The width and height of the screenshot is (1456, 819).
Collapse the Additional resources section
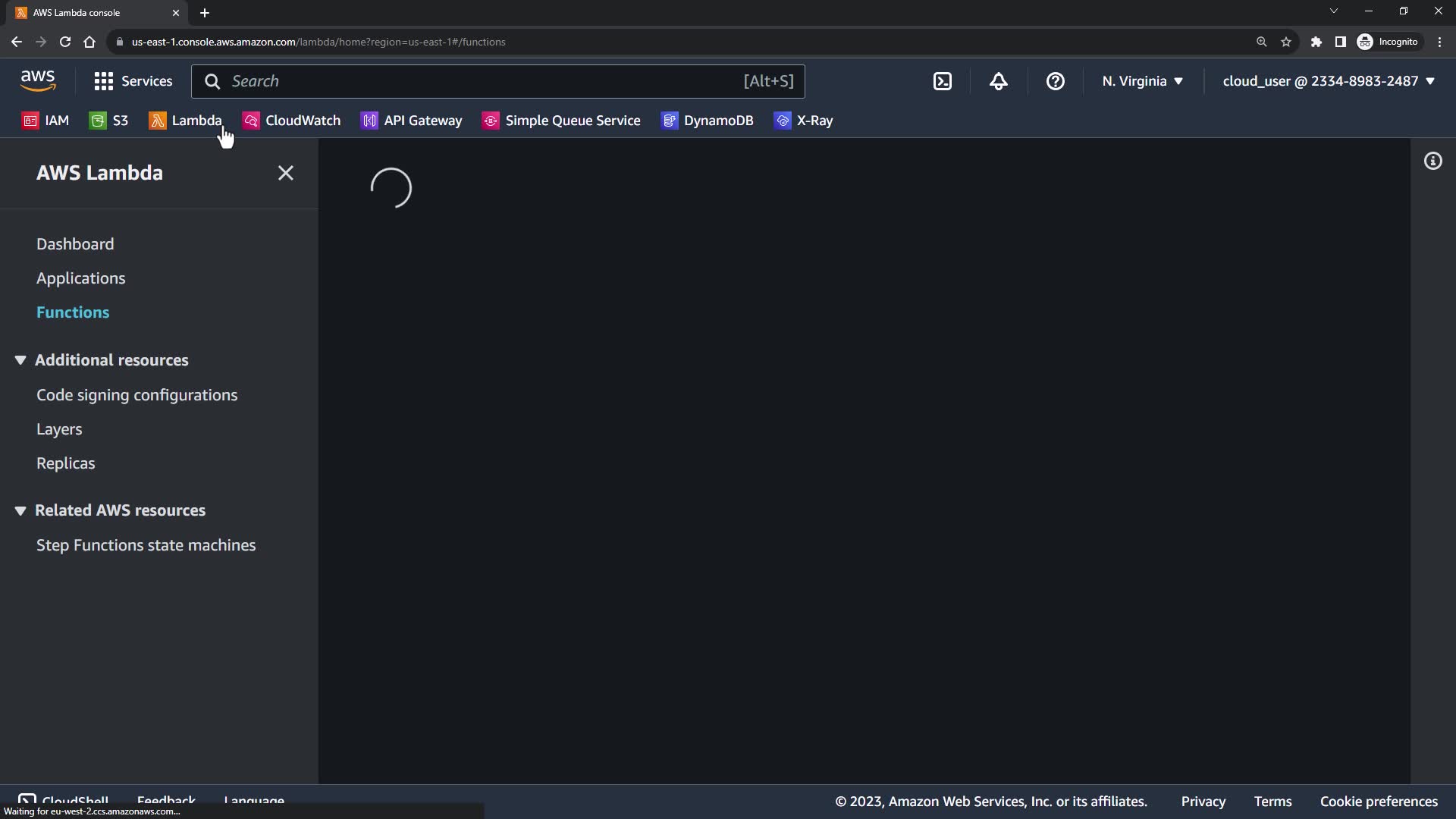(x=20, y=360)
